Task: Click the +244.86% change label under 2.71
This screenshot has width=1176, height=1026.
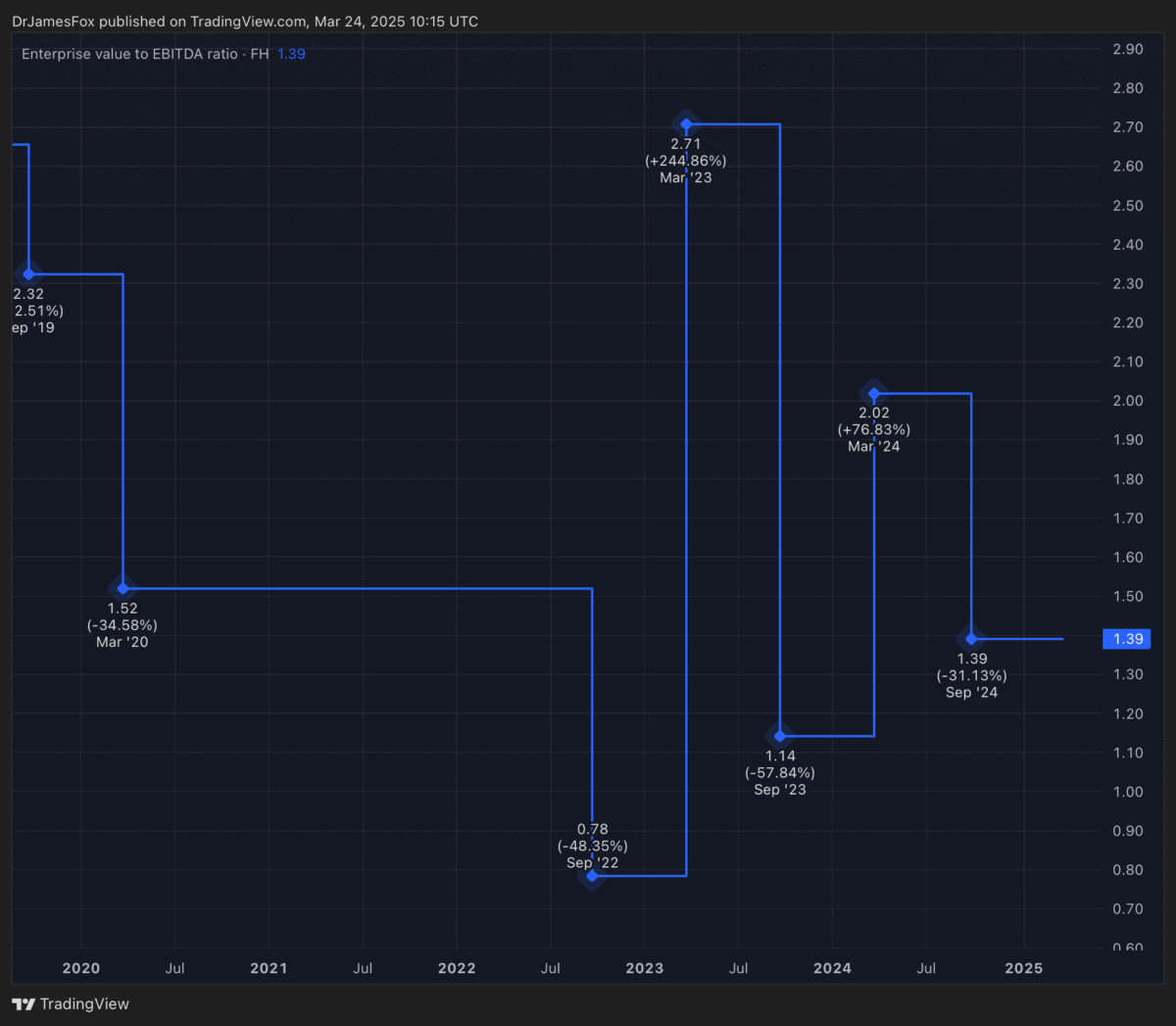Action: pyautogui.click(x=686, y=161)
